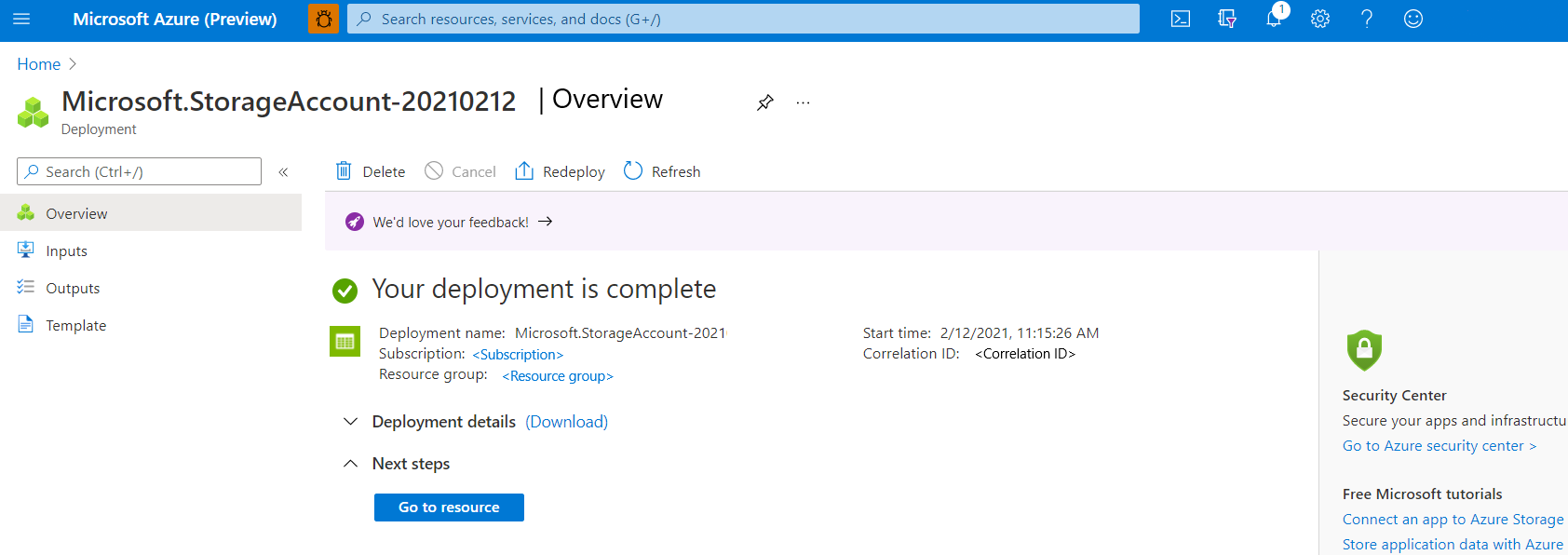Redeploy this deployment

[560, 171]
